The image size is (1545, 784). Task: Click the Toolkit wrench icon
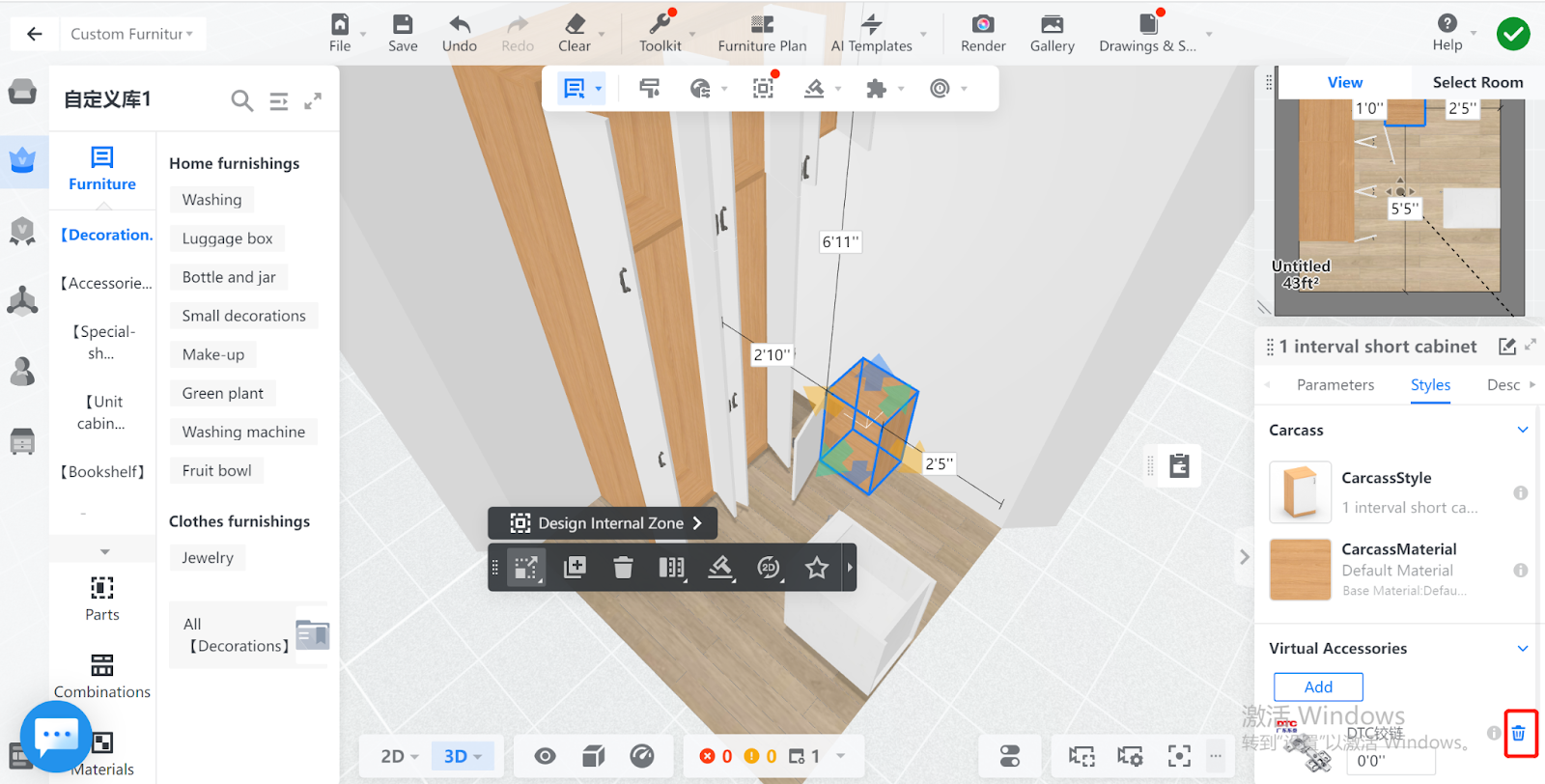click(660, 25)
